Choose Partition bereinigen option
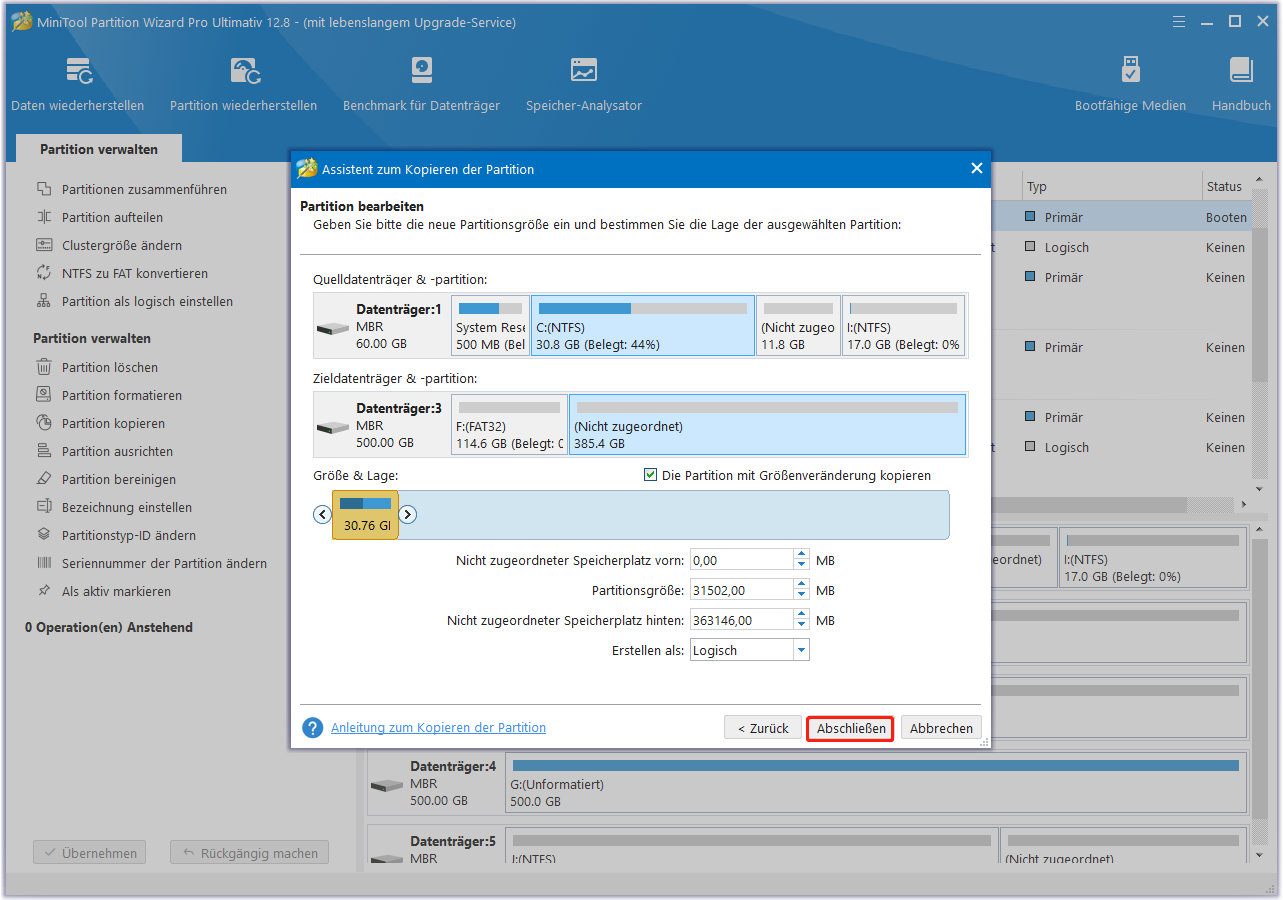The image size is (1283, 900). (x=119, y=479)
